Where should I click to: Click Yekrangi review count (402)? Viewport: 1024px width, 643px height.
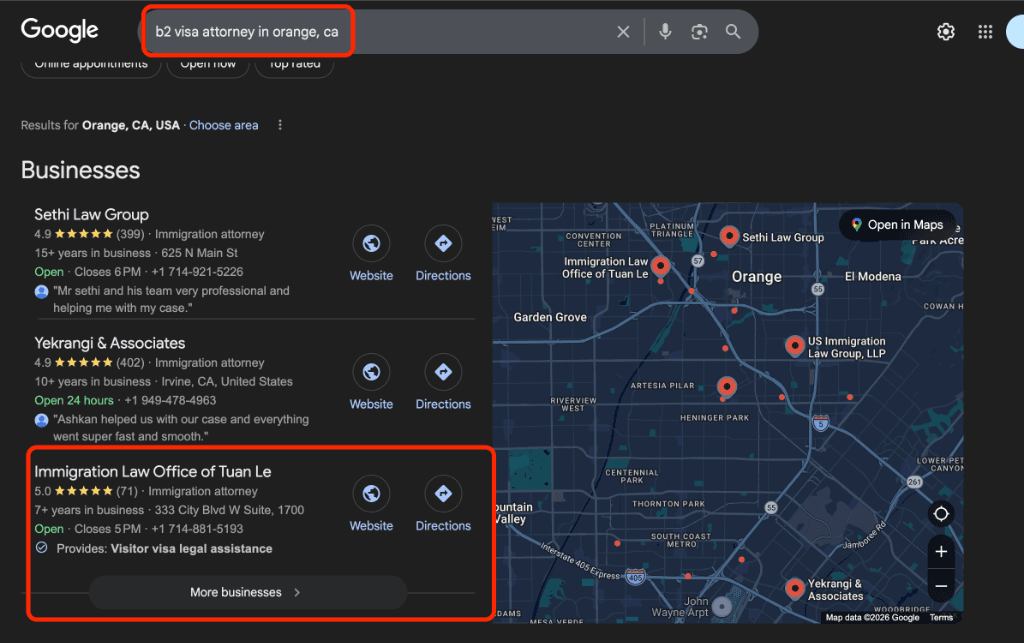130,363
